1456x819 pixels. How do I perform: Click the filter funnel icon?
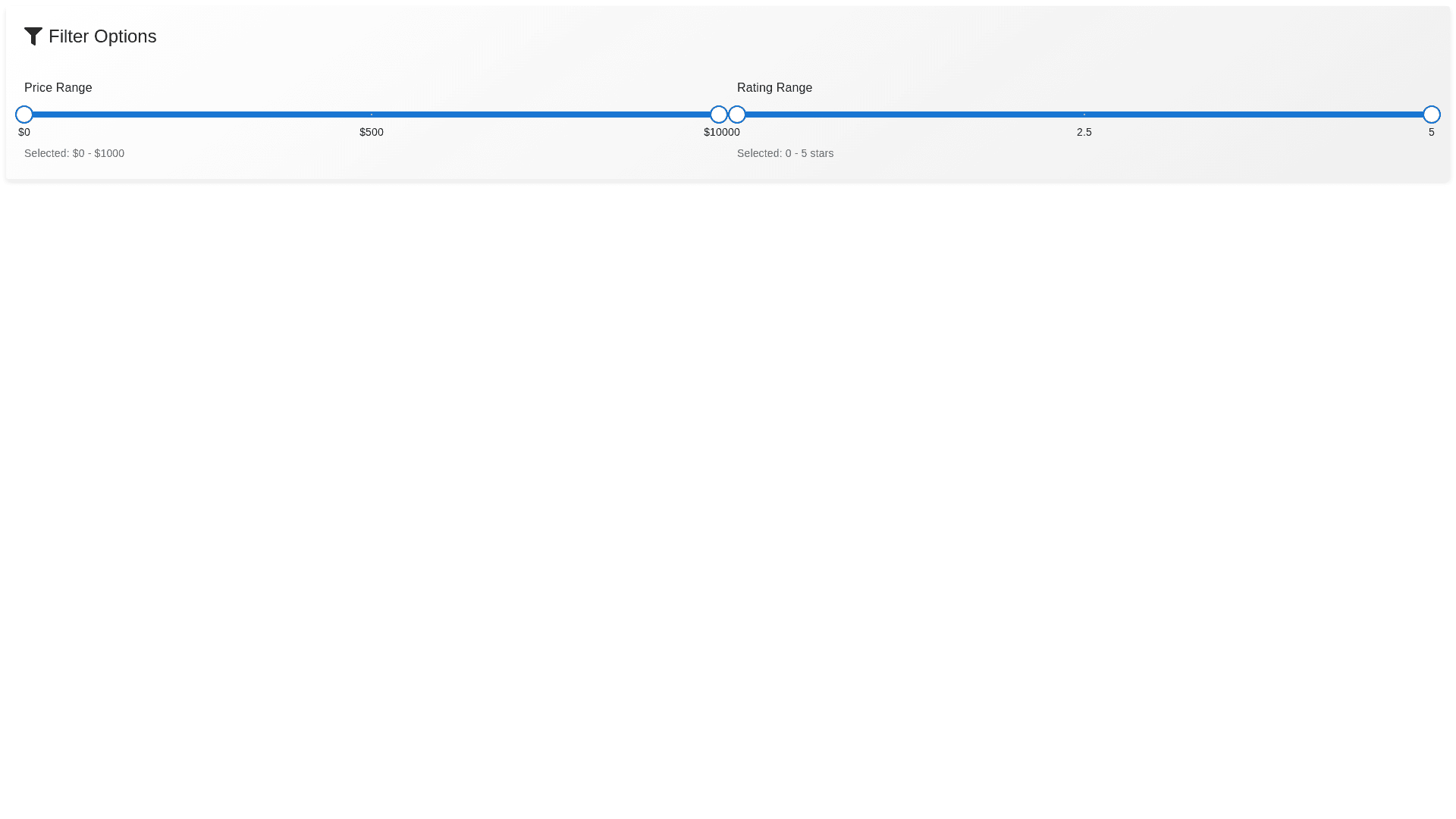(x=33, y=36)
